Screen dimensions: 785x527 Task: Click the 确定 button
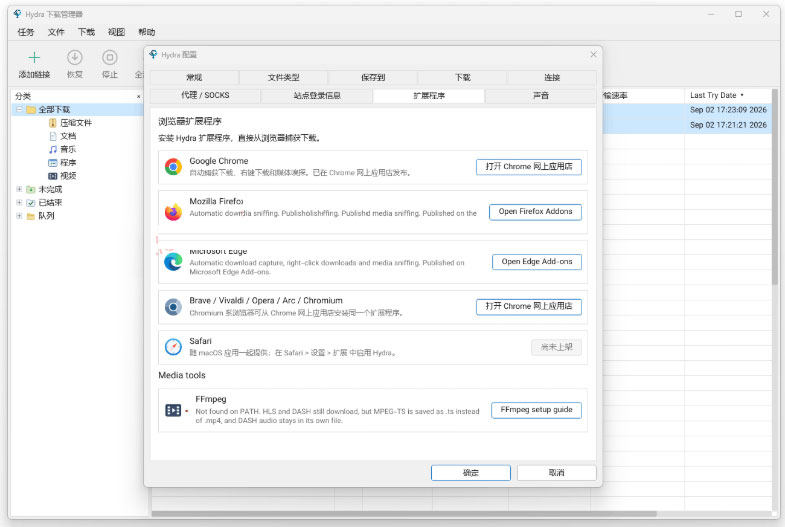[x=471, y=472]
